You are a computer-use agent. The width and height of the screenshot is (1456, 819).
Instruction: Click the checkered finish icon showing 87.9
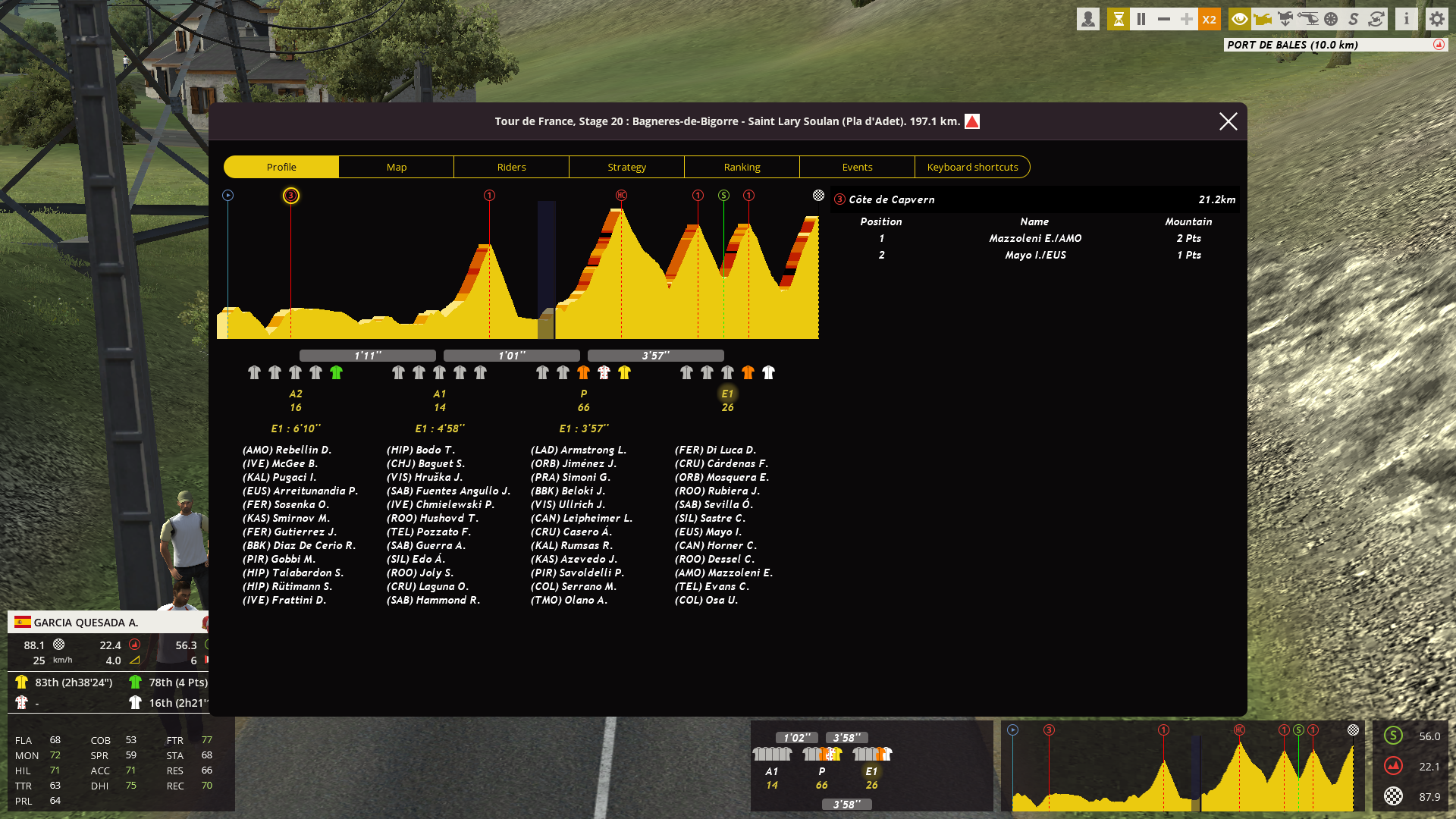[x=1393, y=796]
